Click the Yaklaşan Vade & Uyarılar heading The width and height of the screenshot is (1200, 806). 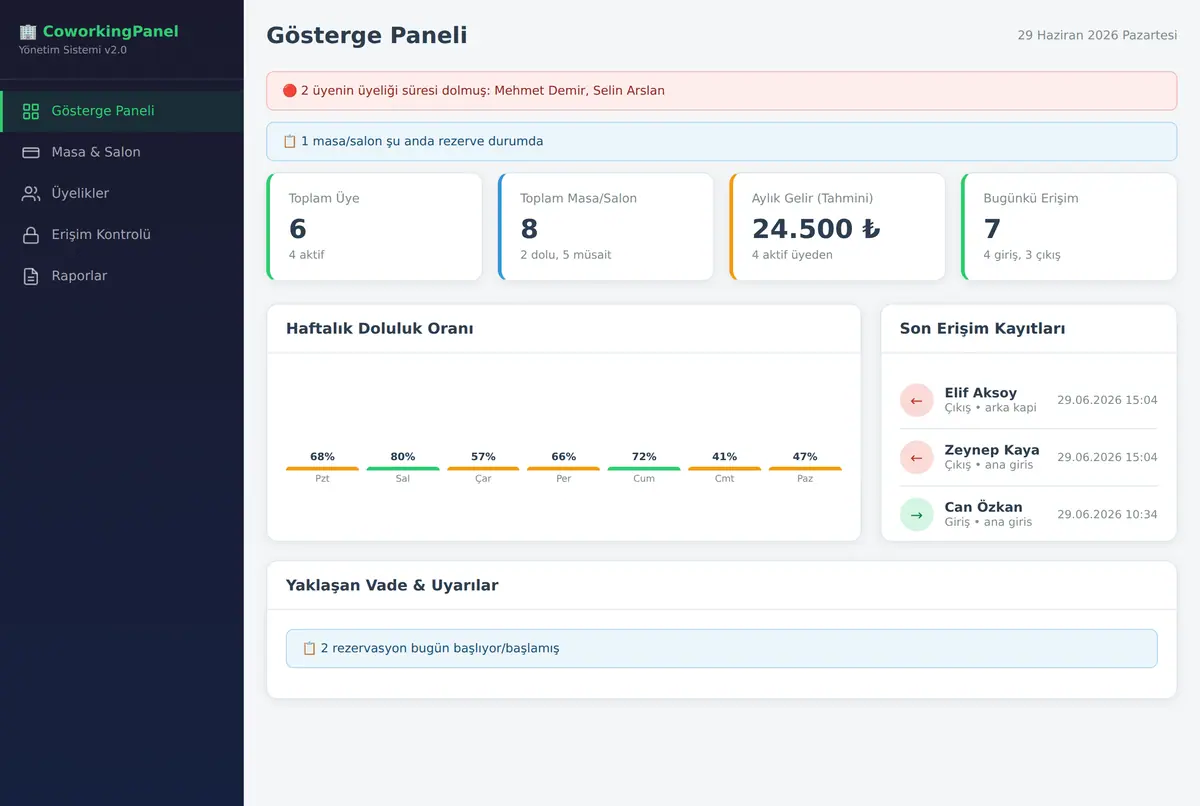(x=392, y=585)
